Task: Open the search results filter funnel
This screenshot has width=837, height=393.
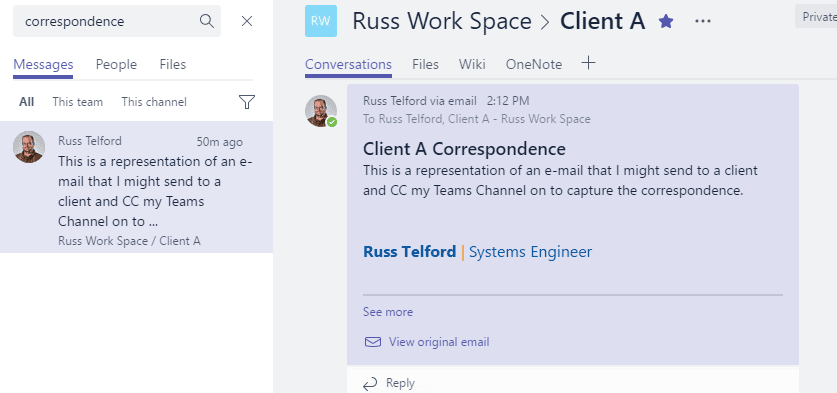Action: (247, 101)
